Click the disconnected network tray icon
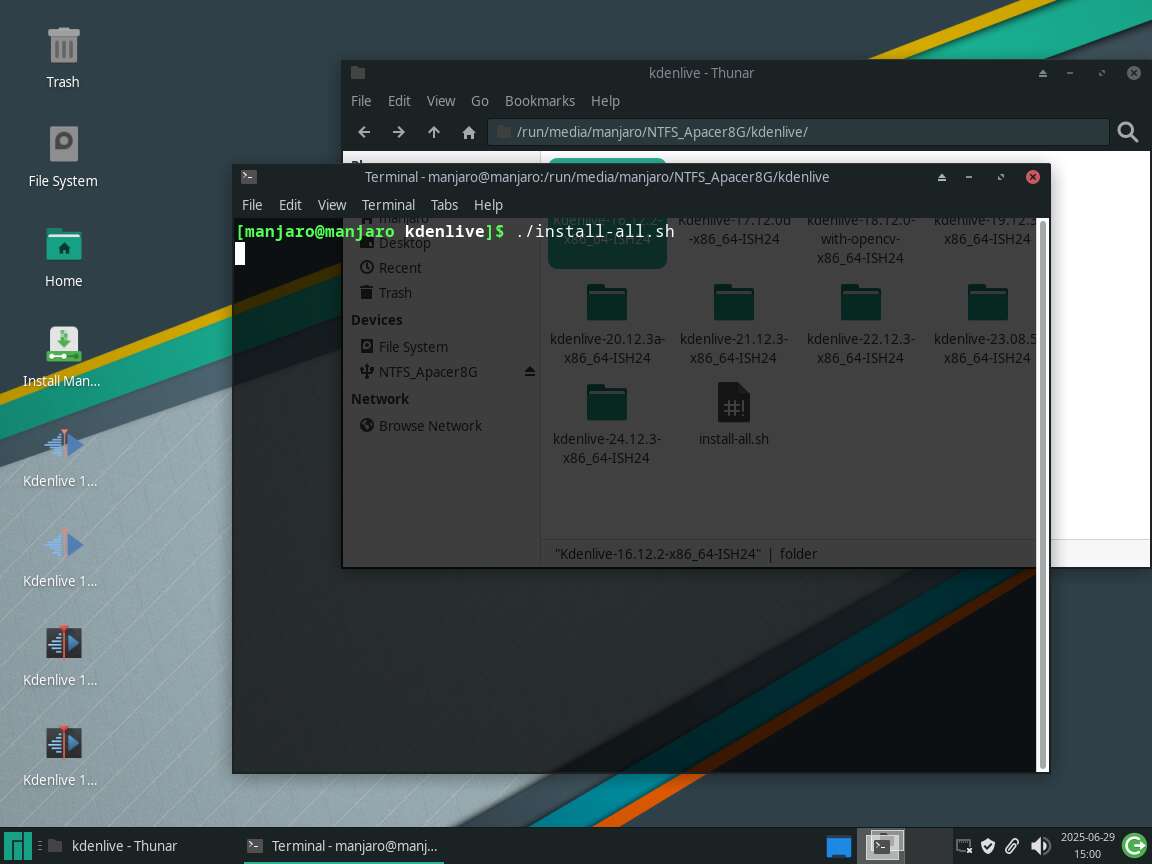Viewport: 1152px width, 864px height. tap(963, 846)
